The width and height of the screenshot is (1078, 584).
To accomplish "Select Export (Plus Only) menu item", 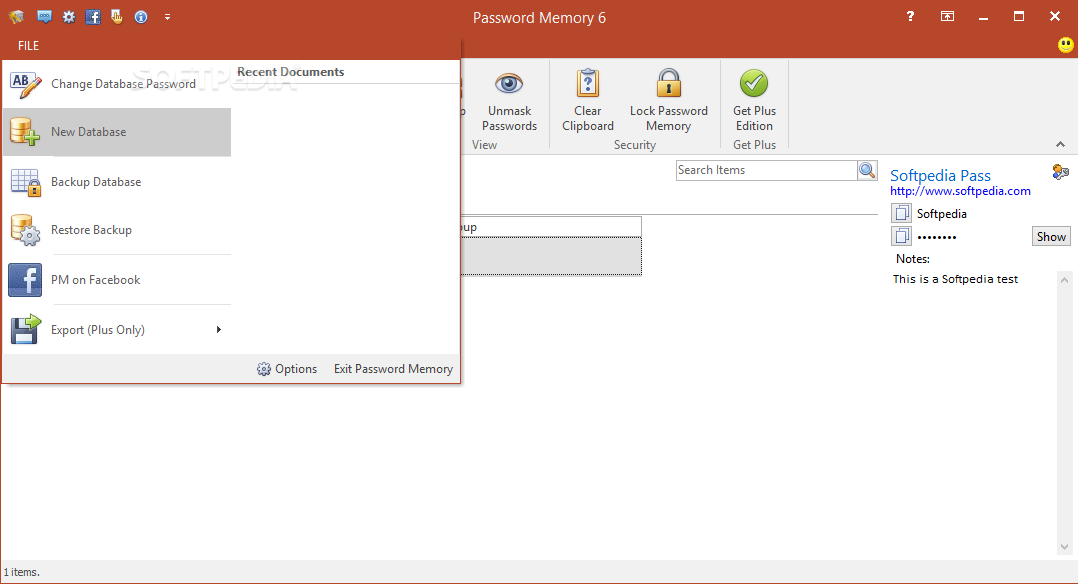I will point(117,329).
